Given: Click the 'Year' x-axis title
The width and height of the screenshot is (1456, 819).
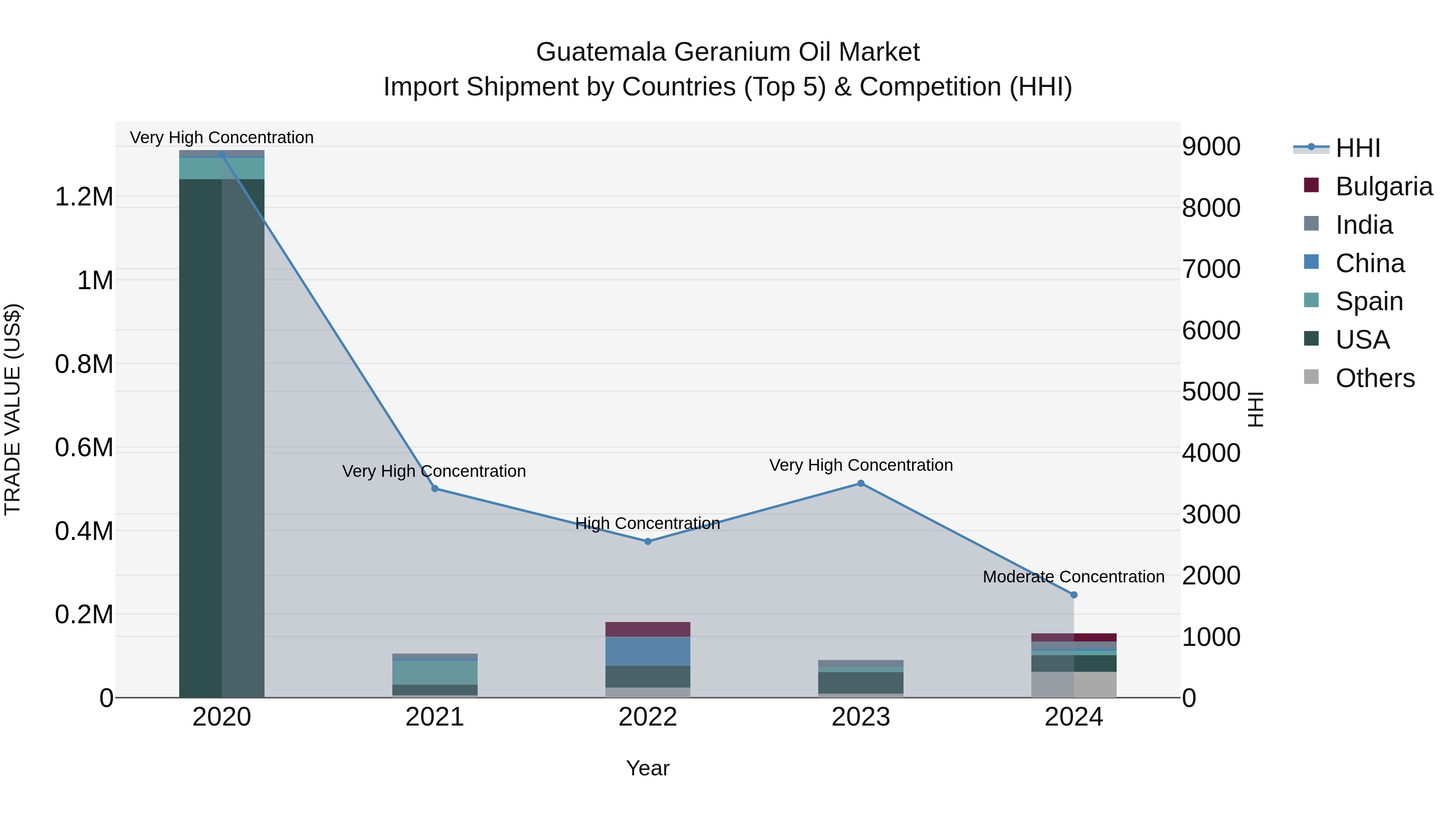Looking at the screenshot, I should tap(648, 768).
